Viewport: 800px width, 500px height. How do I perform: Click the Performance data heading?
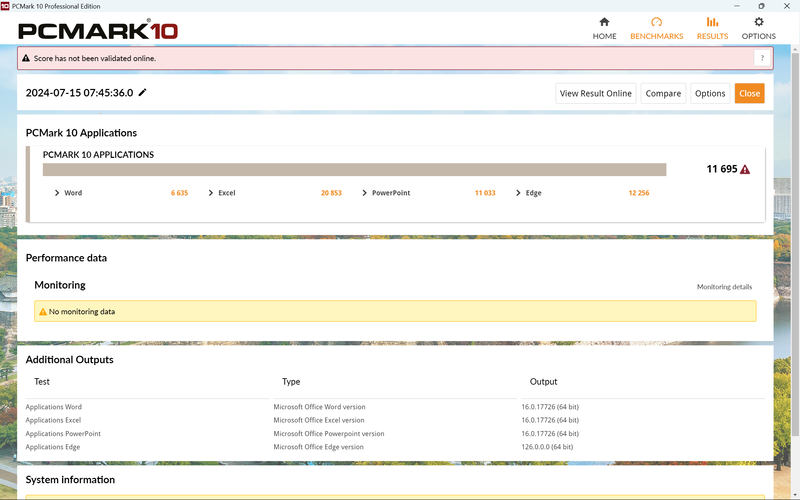point(66,258)
